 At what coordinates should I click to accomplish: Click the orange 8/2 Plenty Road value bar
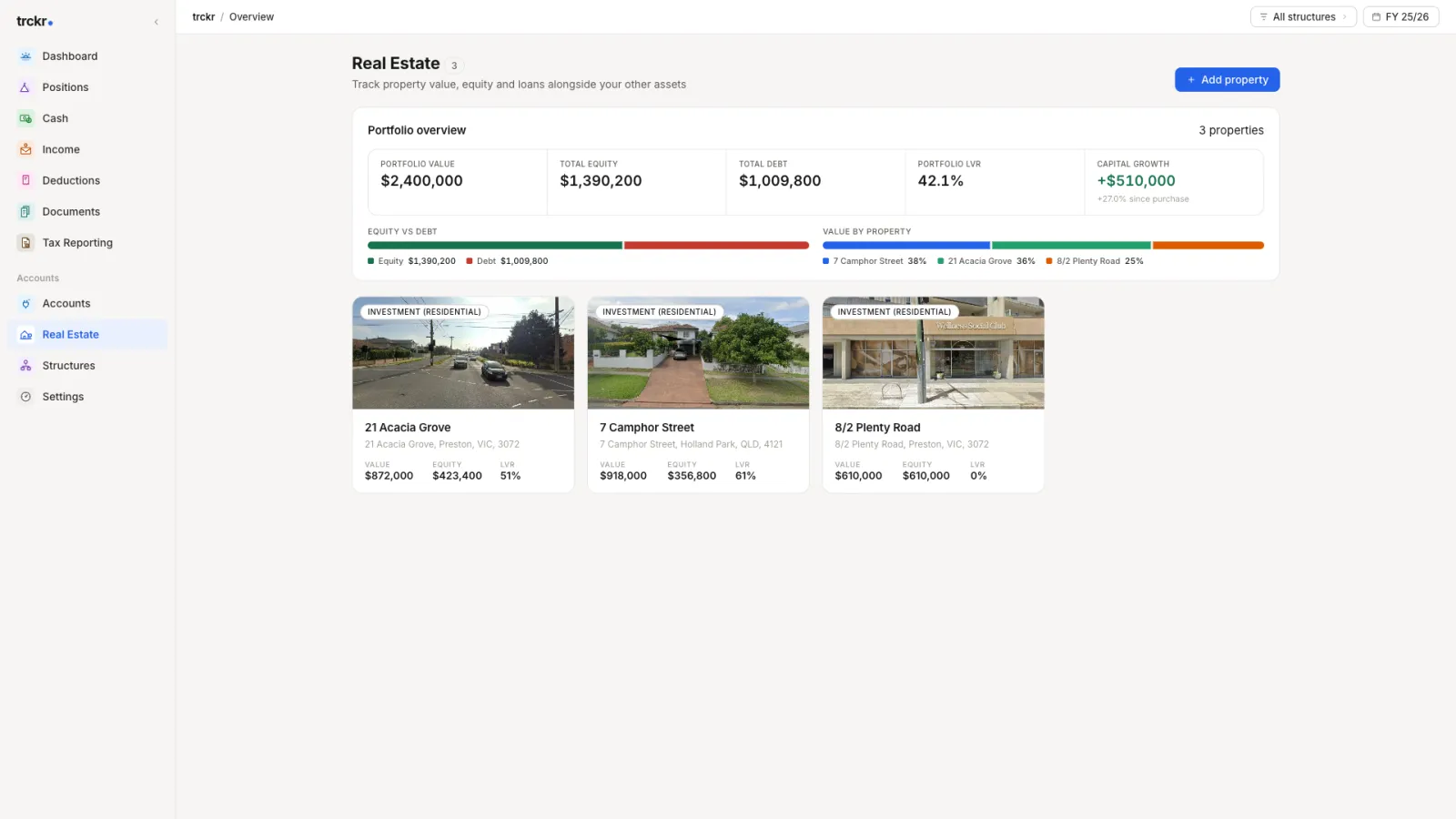point(1208,246)
